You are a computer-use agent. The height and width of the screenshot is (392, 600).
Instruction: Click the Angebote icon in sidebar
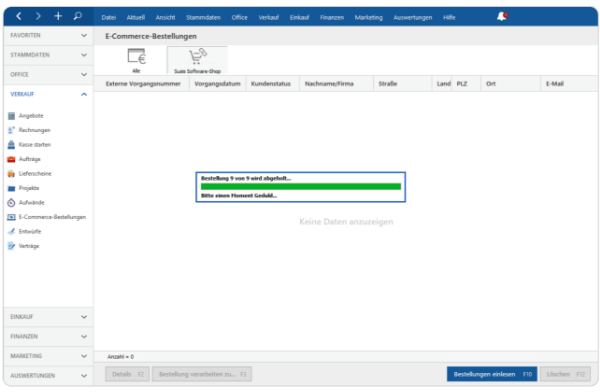tap(11, 116)
